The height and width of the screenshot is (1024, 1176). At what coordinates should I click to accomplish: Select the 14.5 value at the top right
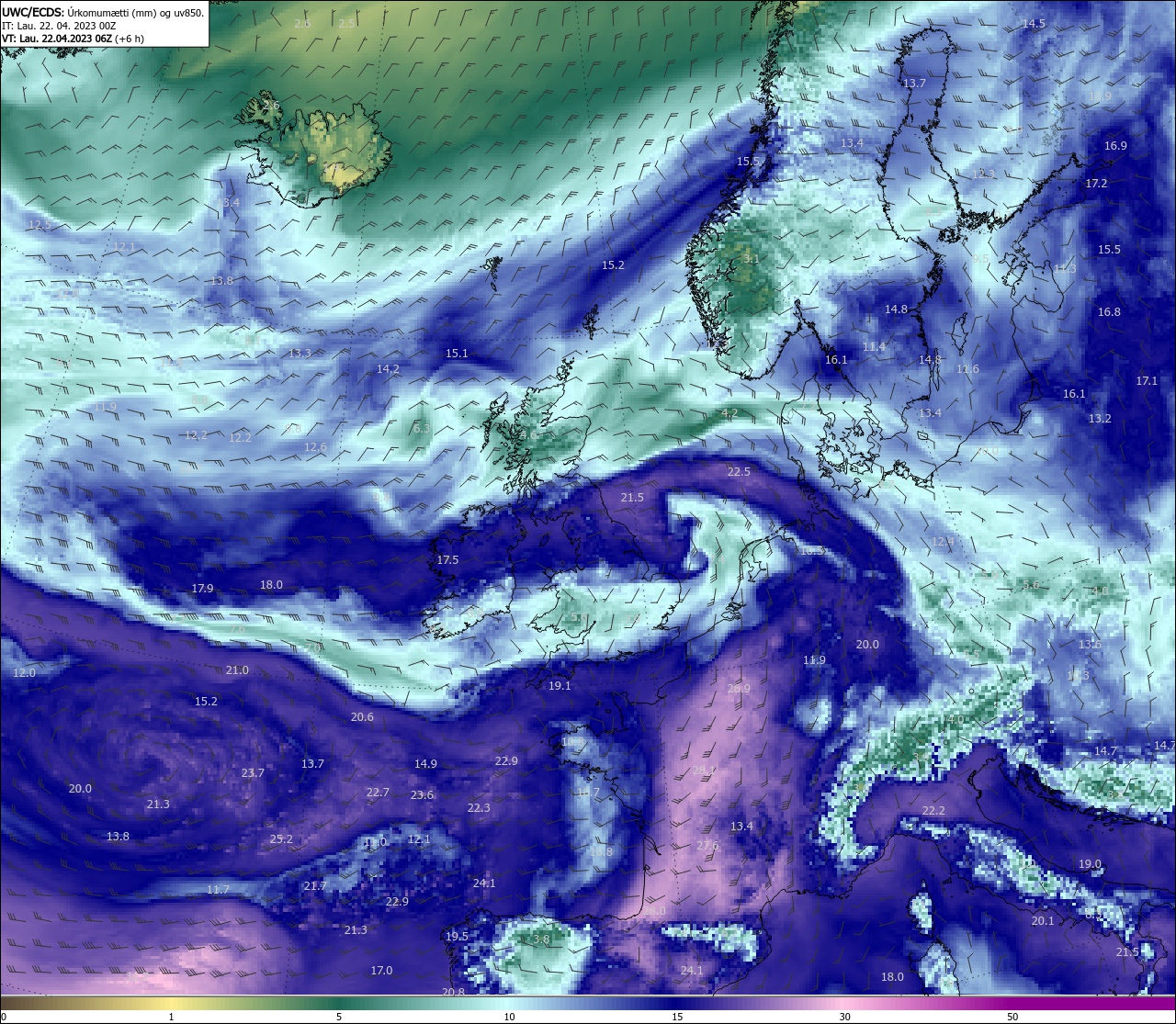1034,24
